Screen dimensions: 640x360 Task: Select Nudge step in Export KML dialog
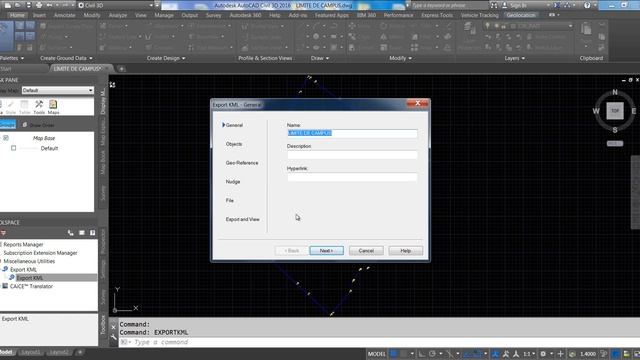233,182
